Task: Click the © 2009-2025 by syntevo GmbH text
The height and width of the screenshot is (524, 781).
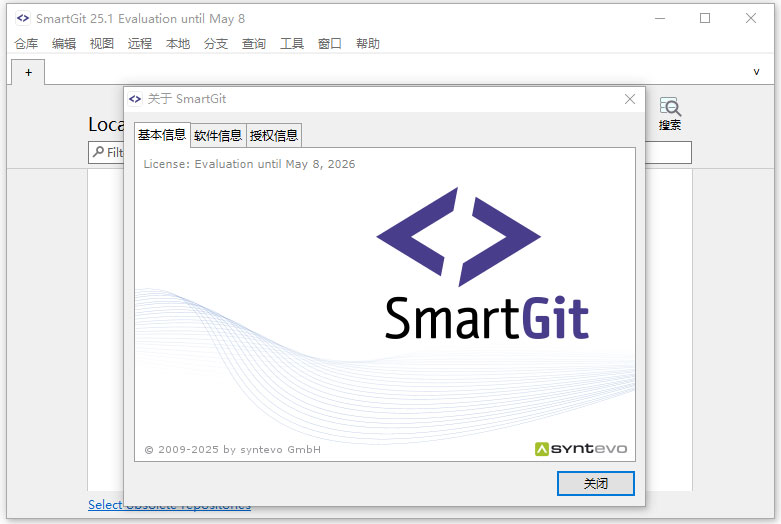Action: click(x=233, y=449)
